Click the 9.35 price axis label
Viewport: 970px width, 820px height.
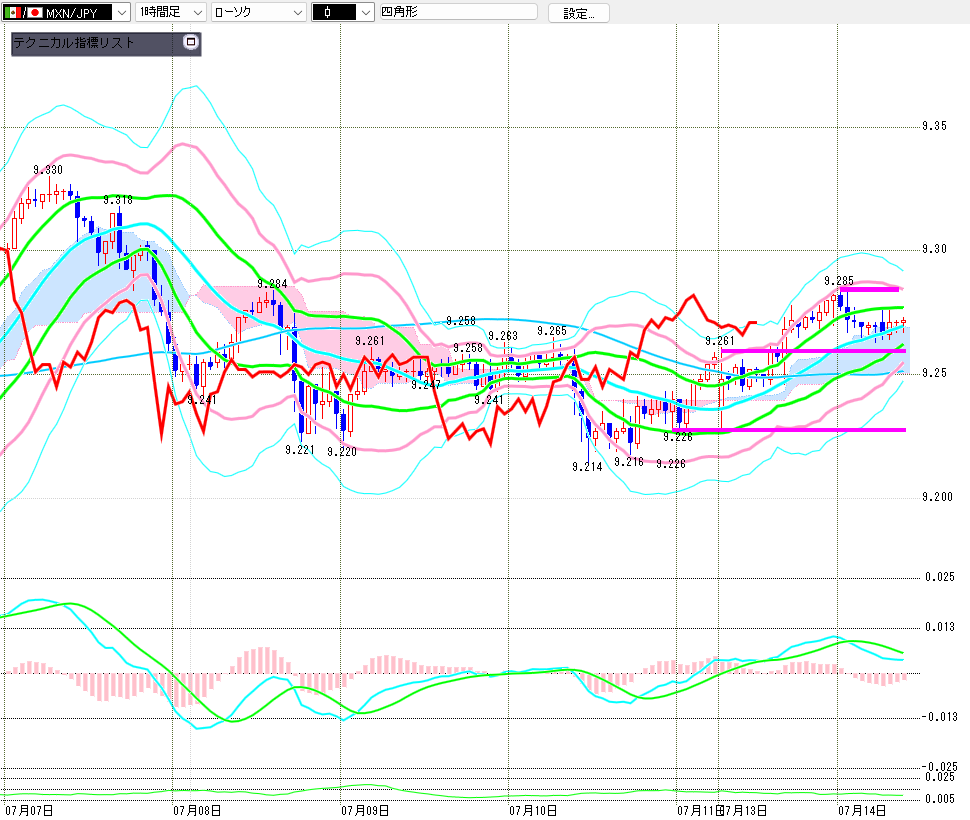click(934, 126)
